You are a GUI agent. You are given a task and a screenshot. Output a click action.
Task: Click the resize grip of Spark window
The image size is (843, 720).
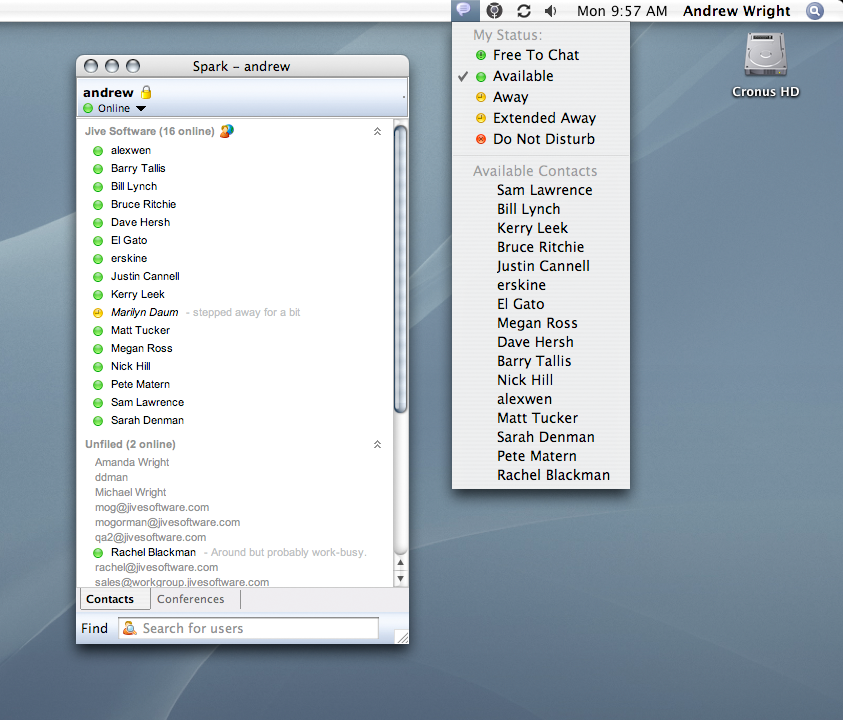(x=402, y=637)
